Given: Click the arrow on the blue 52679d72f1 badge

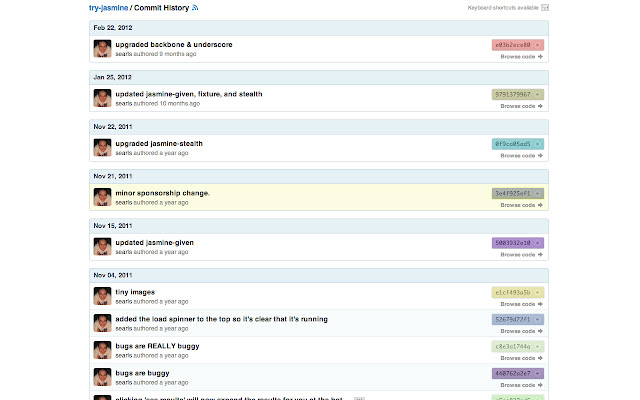Looking at the screenshot, I should 538,320.
